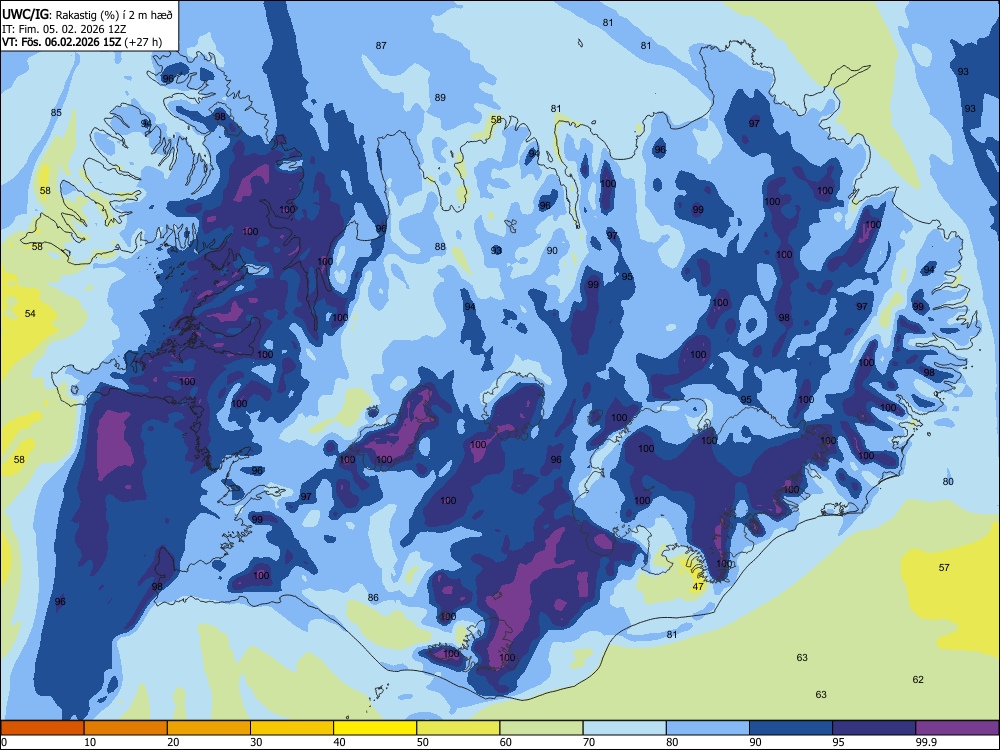Screen dimensions: 1000x750
Task: Click the title 'Rakastig (%) í 2 m hæð'
Action: (114, 14)
